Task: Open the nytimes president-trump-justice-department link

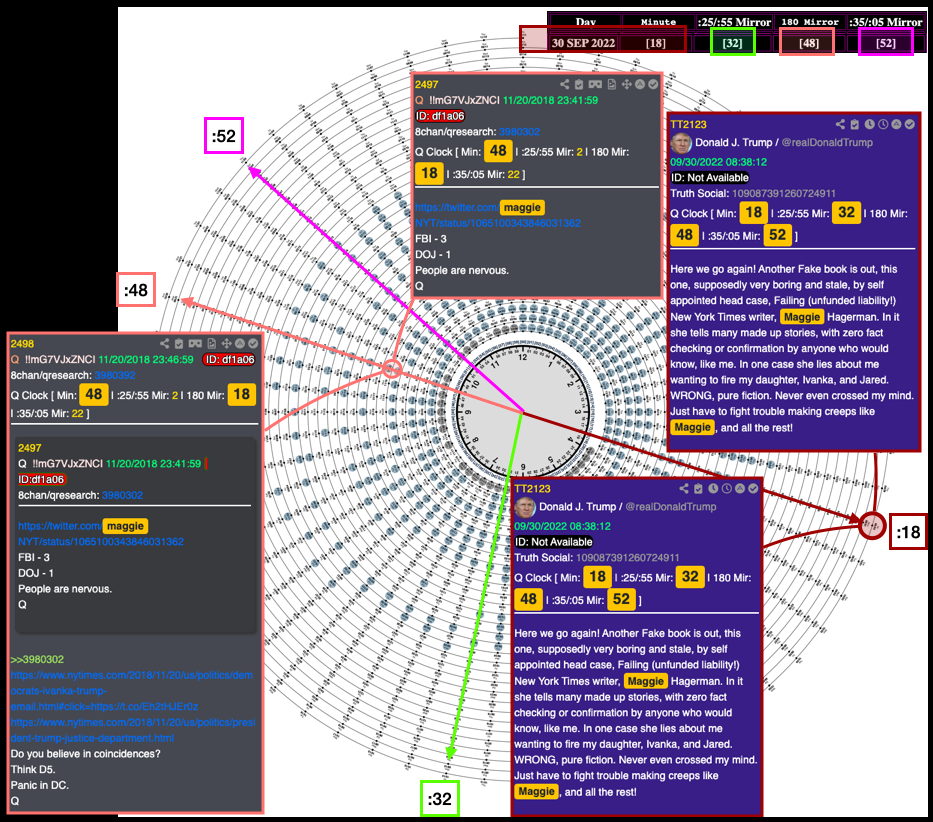Action: tap(133, 730)
